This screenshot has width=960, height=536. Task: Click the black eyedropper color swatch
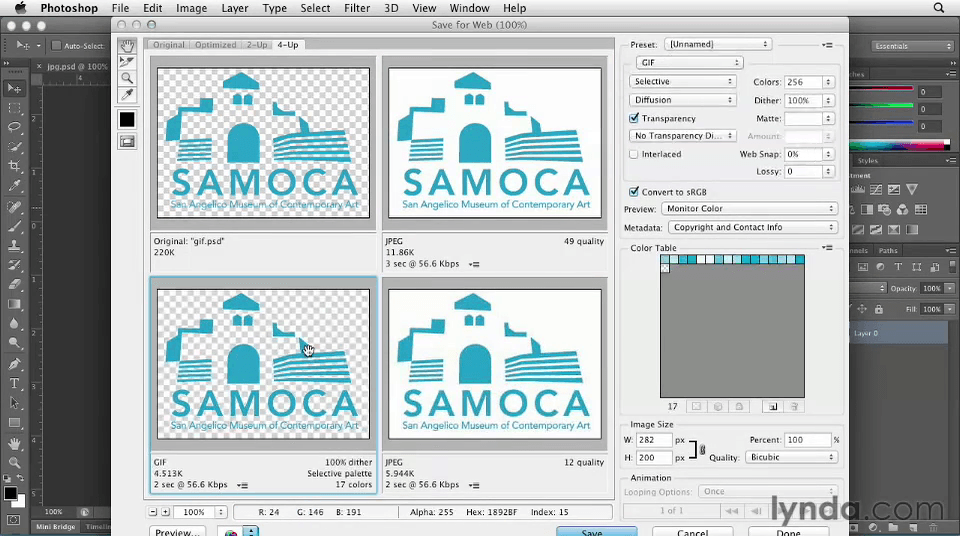click(x=127, y=119)
